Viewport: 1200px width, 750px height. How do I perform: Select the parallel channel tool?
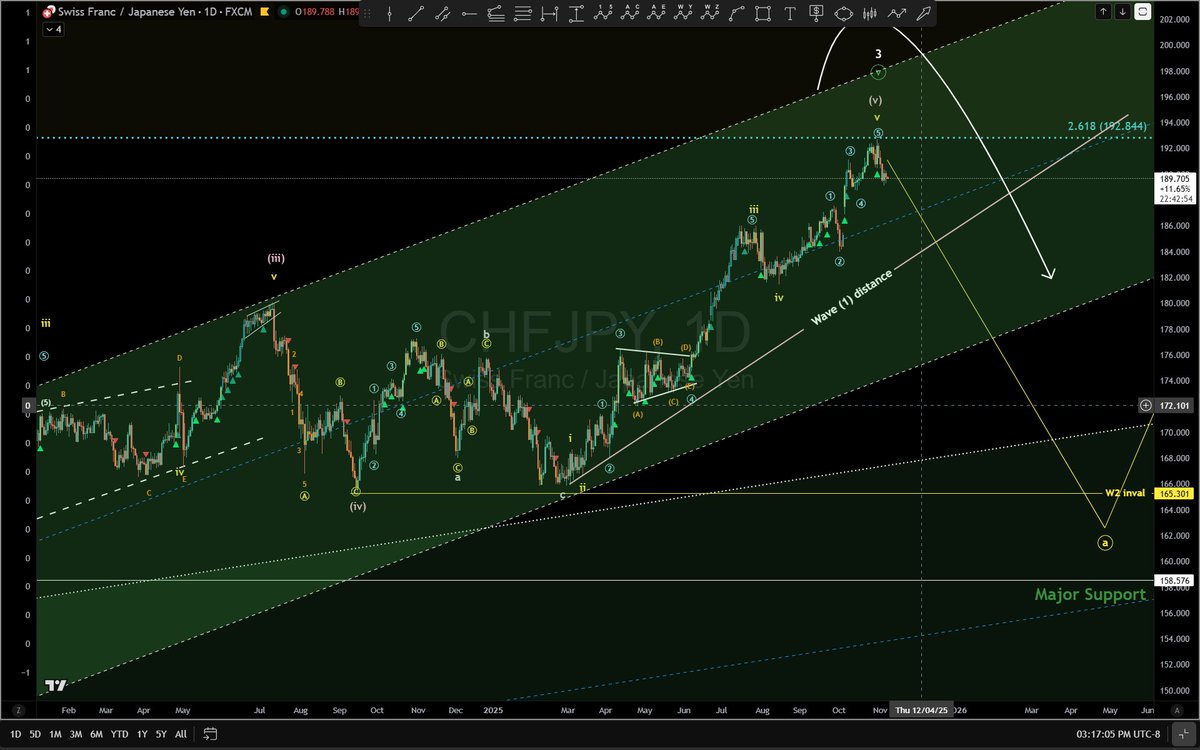[x=442, y=14]
